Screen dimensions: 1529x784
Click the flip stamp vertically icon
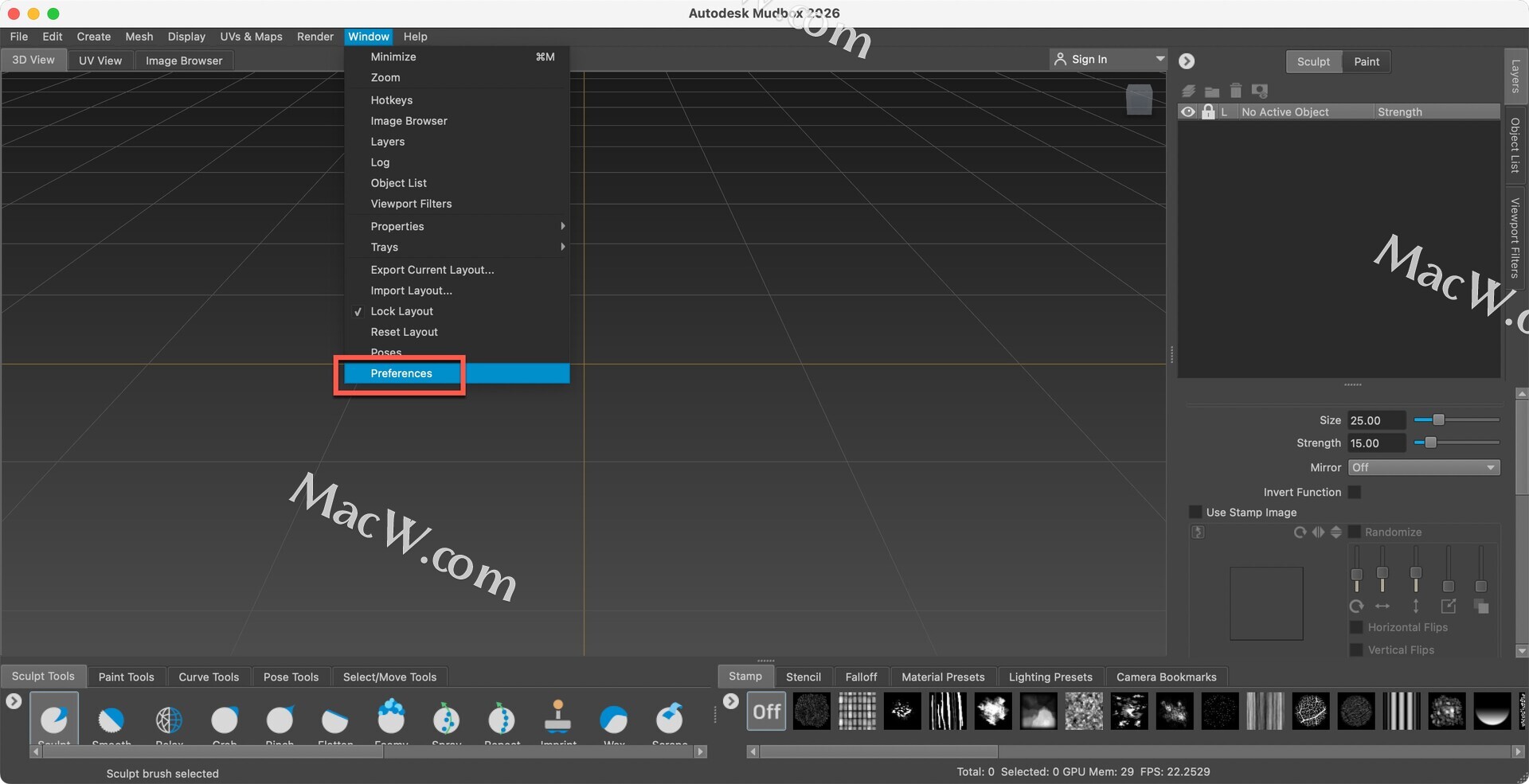[1336, 532]
